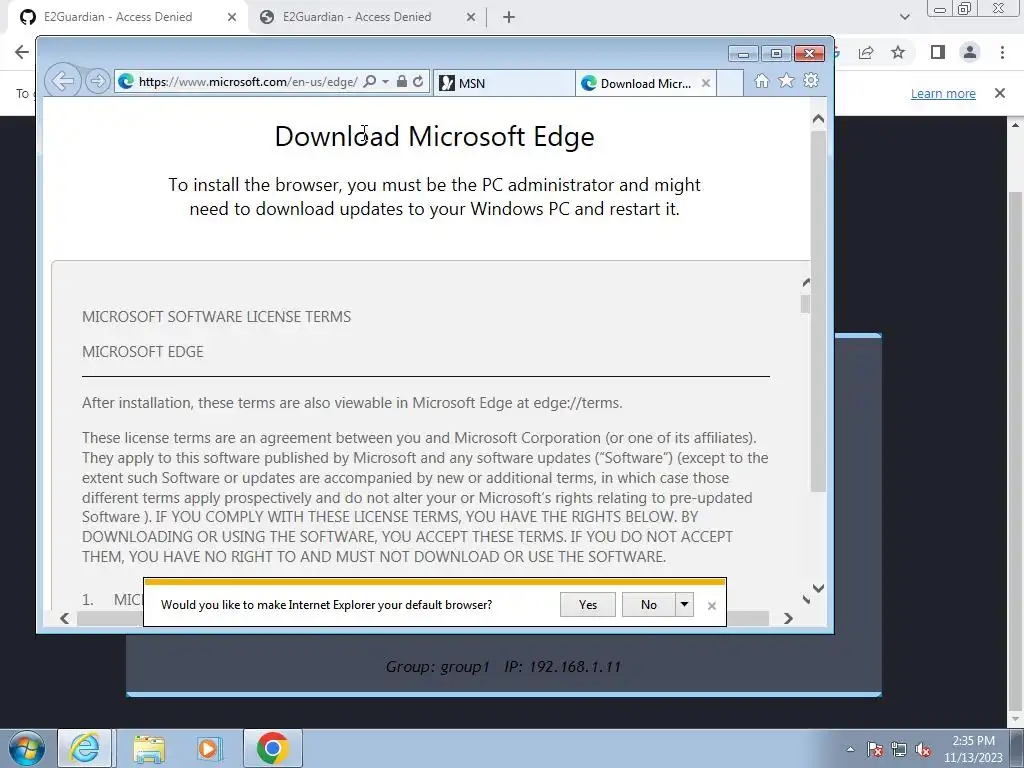The image size is (1024, 768).
Task: Click the Download Microsoft Edge heading
Action: [434, 136]
